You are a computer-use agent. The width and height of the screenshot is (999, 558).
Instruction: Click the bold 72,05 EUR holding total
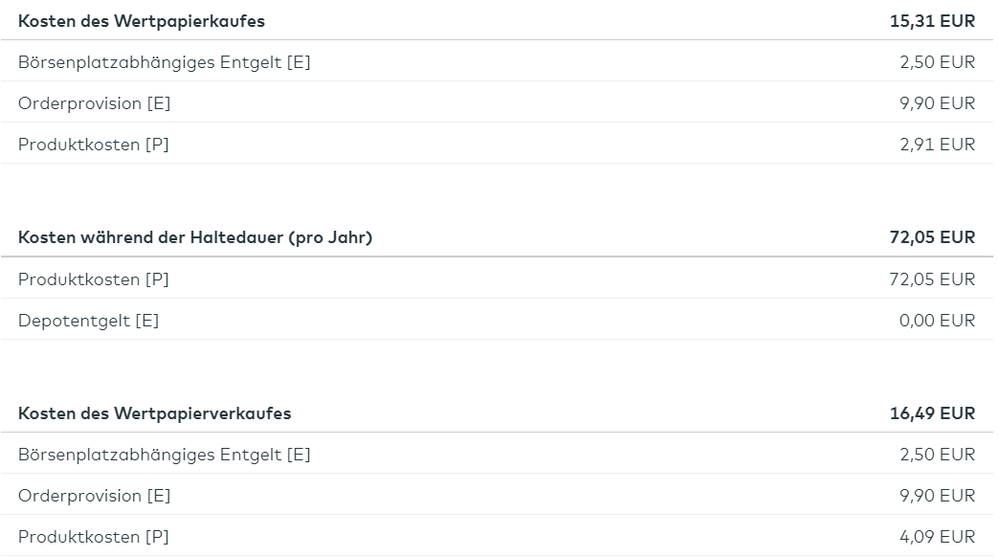point(932,238)
